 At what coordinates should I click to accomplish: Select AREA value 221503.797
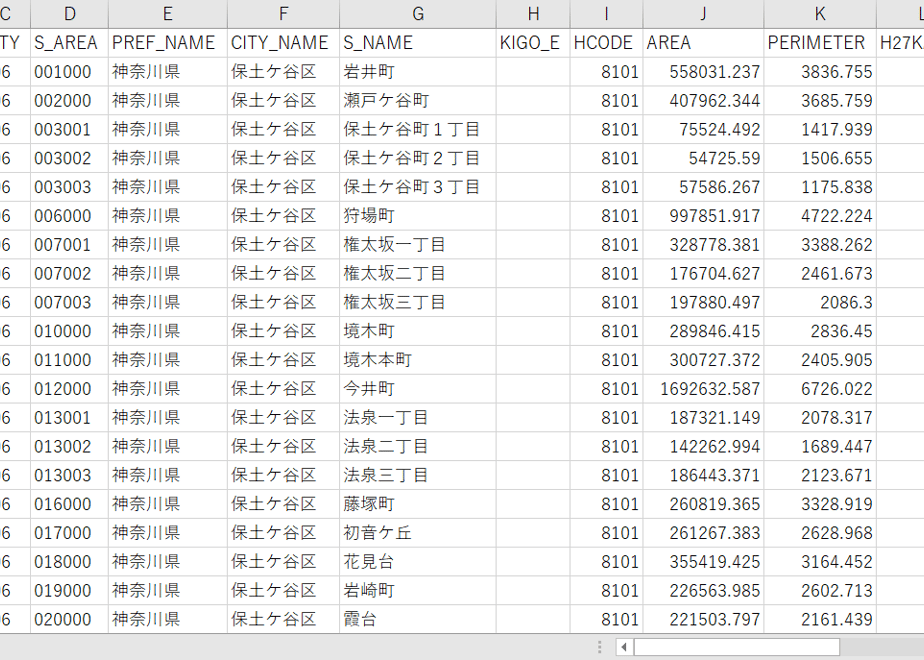[704, 620]
